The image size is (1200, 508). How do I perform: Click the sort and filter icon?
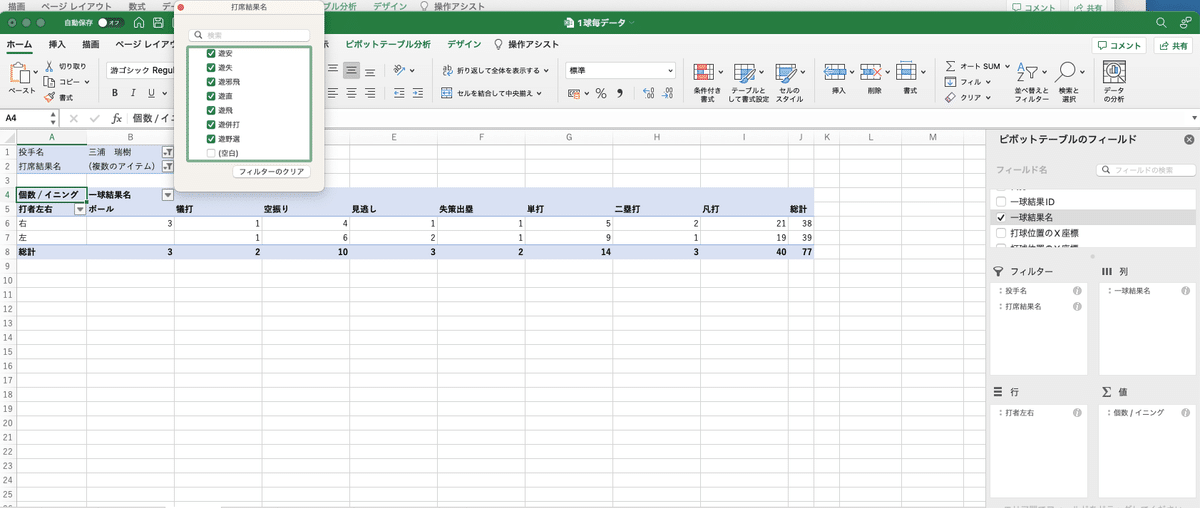(1026, 72)
